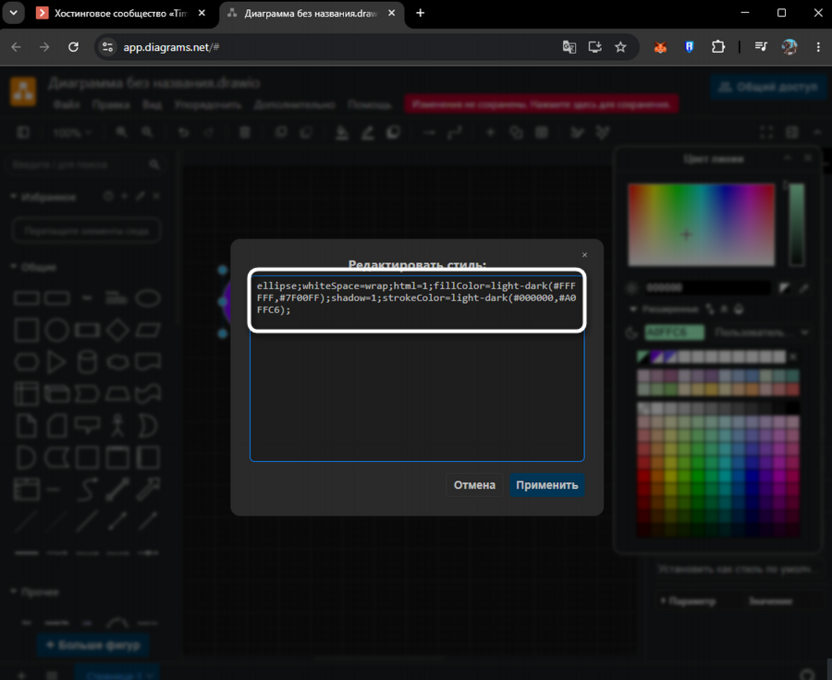Expand the 100% zoom dropdown
The height and width of the screenshot is (680, 832).
(x=72, y=133)
